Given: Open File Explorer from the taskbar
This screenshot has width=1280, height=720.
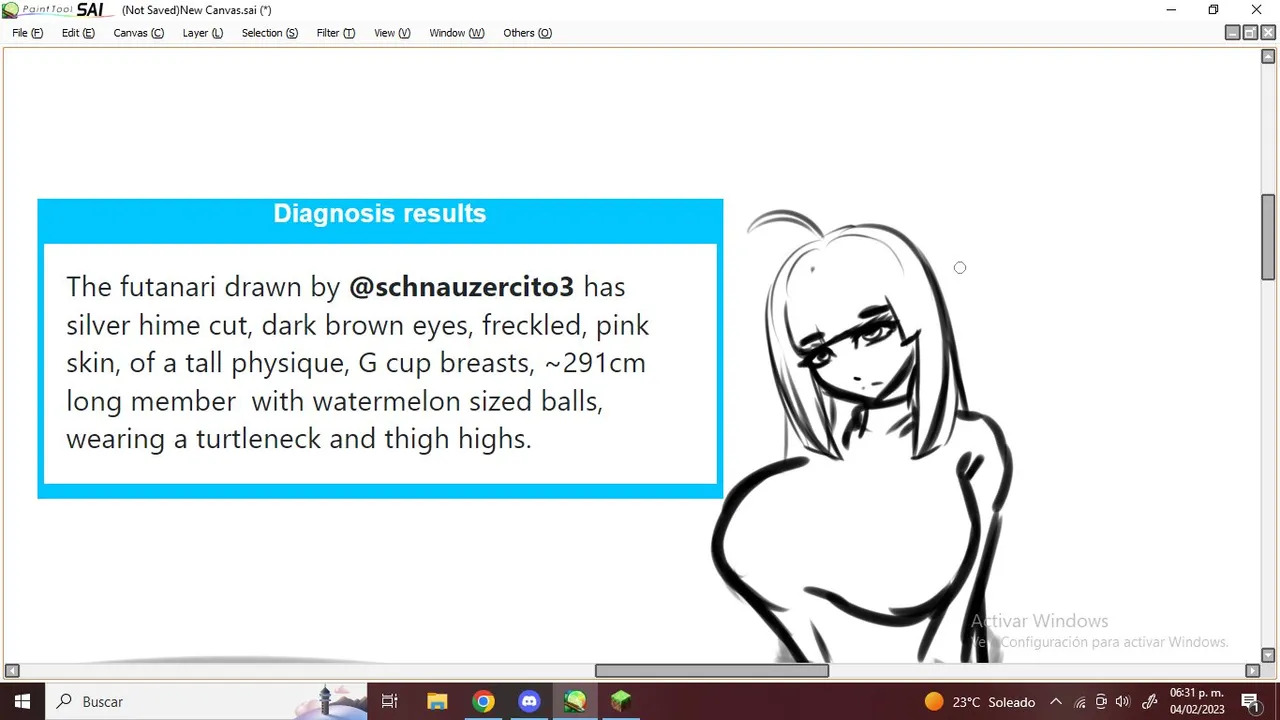Looking at the screenshot, I should coord(437,701).
